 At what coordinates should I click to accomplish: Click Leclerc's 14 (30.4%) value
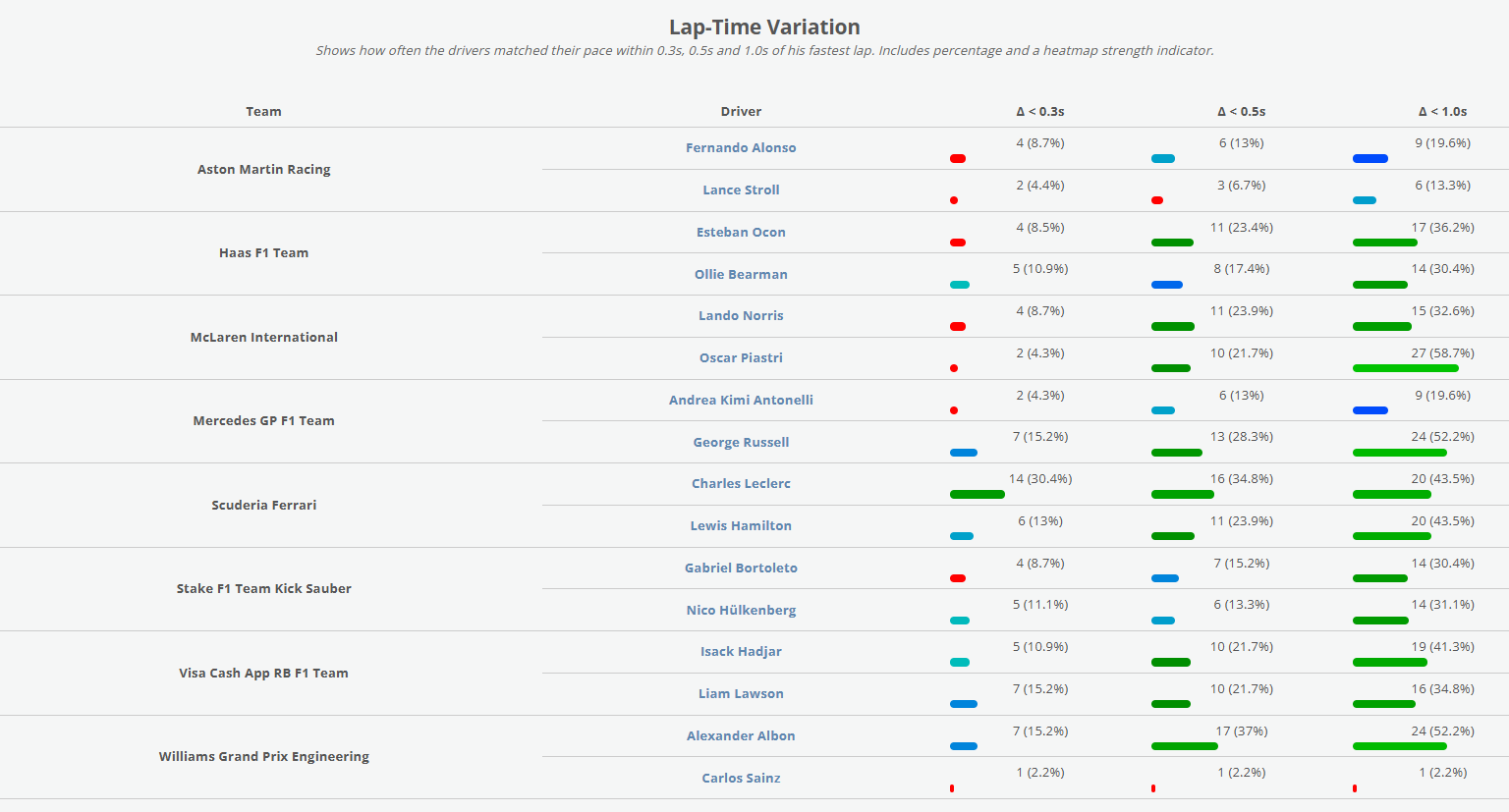pos(1040,479)
